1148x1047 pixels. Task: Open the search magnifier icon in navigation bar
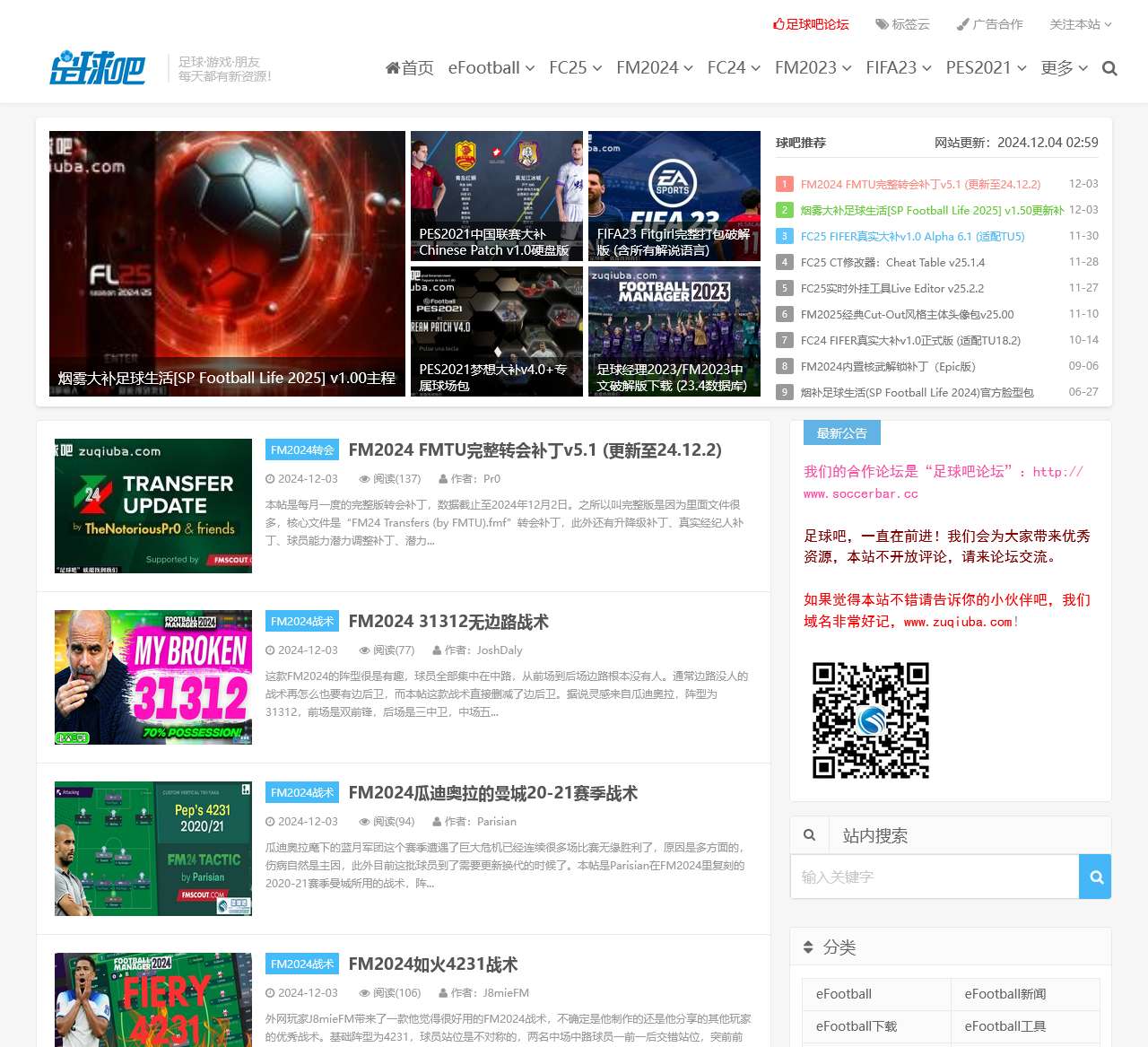(1109, 68)
